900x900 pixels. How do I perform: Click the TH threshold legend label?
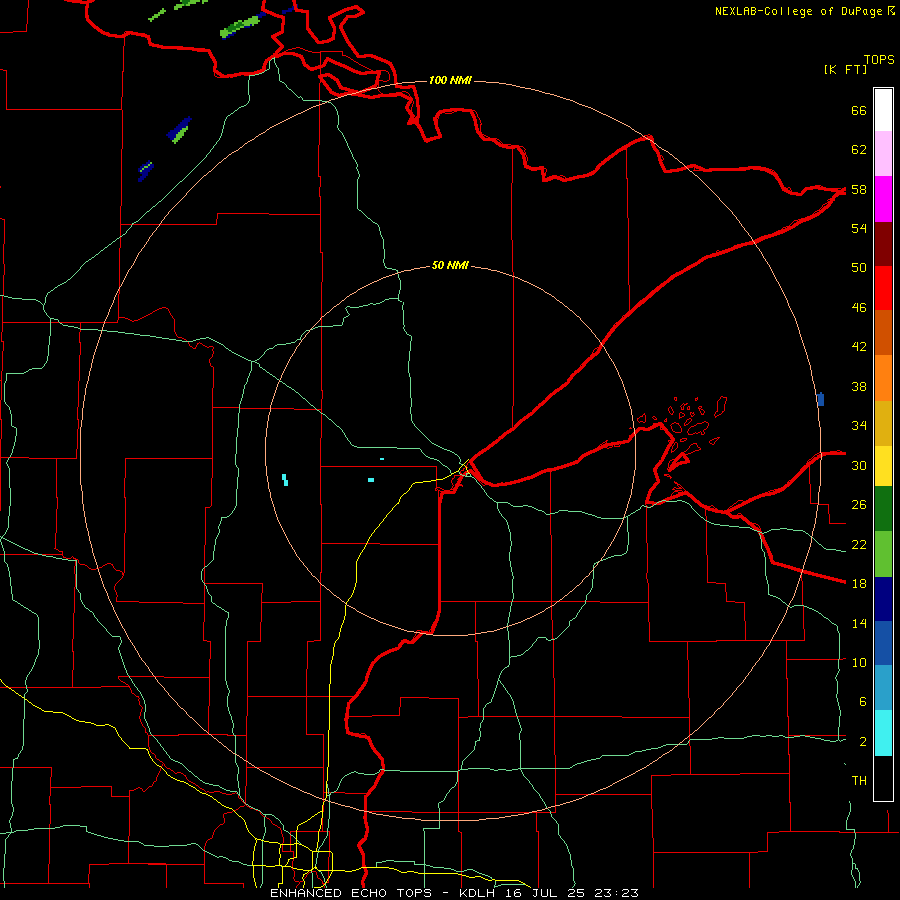pyautogui.click(x=859, y=781)
